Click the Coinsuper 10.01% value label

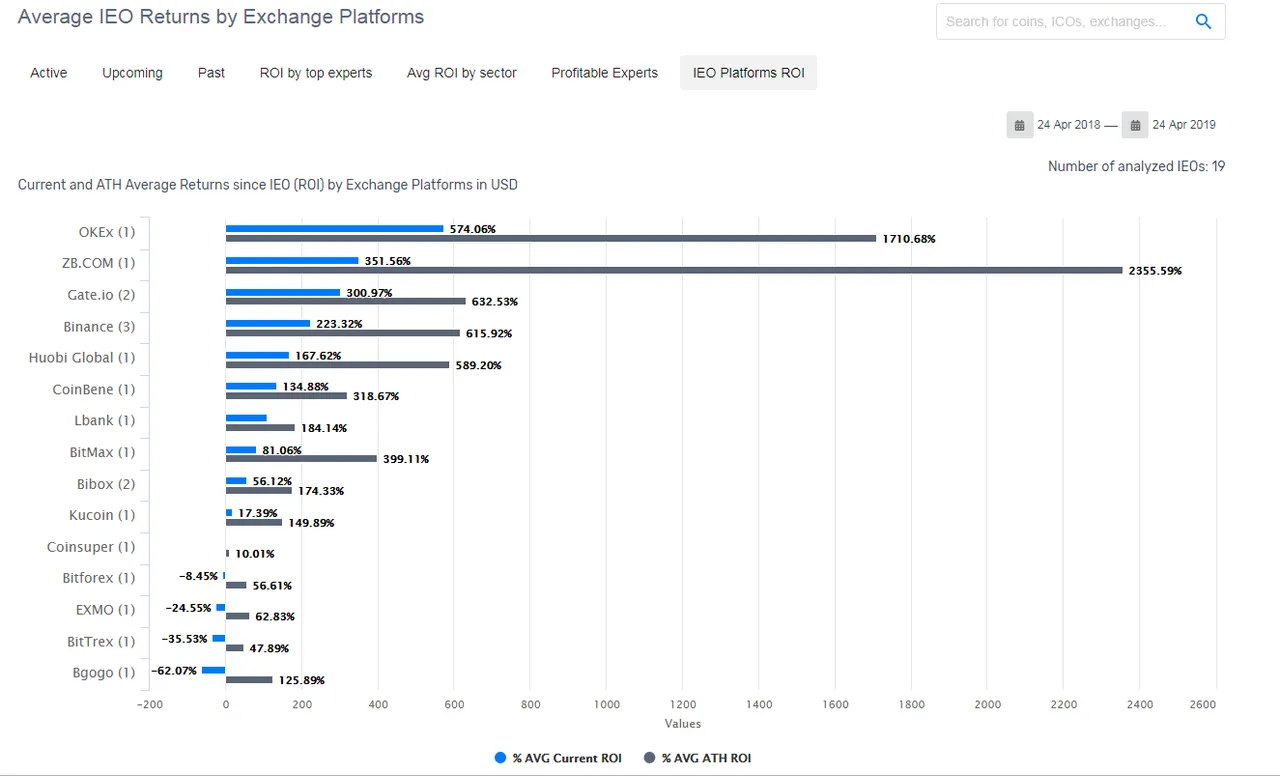click(255, 554)
